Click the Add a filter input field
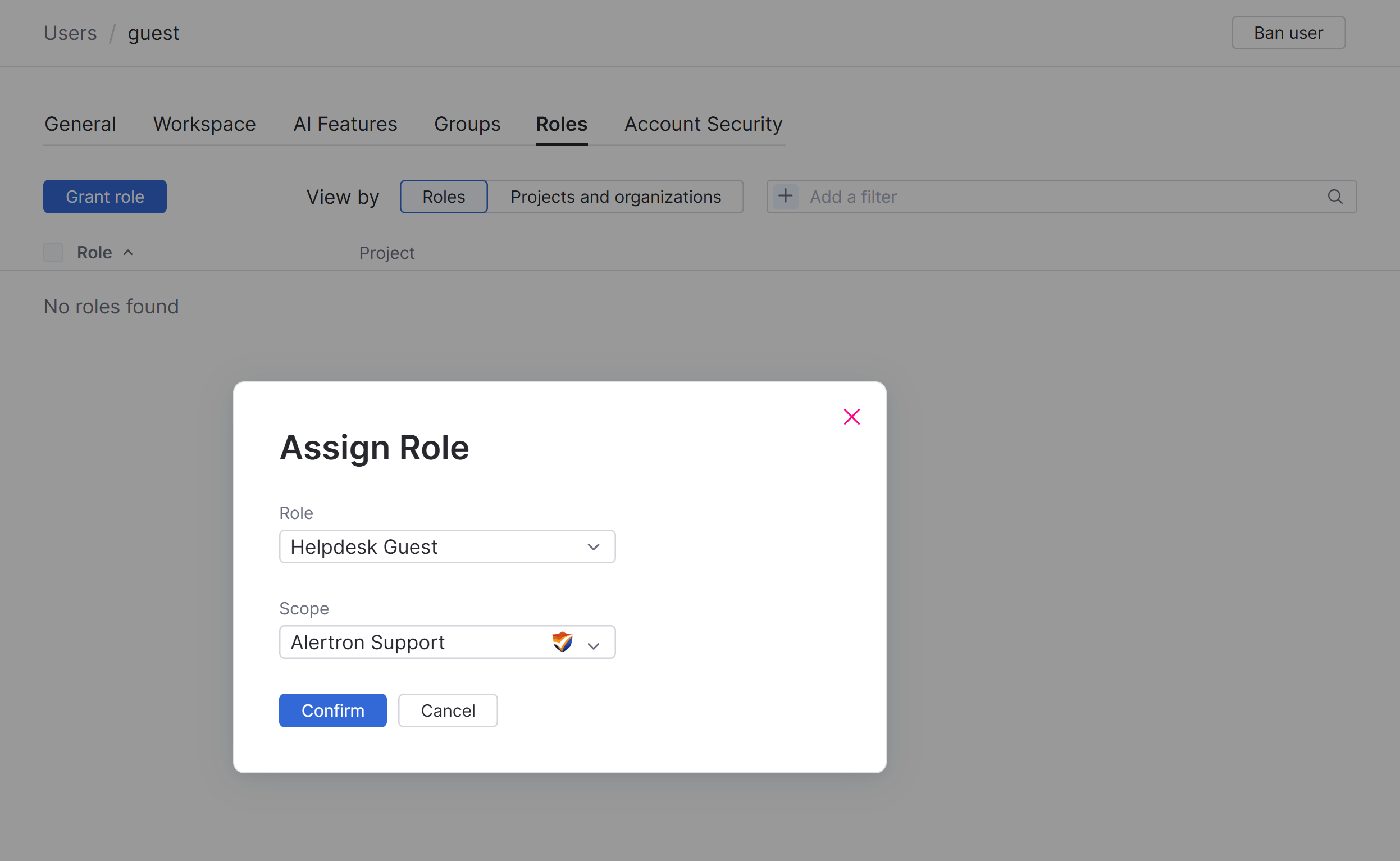 point(1061,197)
